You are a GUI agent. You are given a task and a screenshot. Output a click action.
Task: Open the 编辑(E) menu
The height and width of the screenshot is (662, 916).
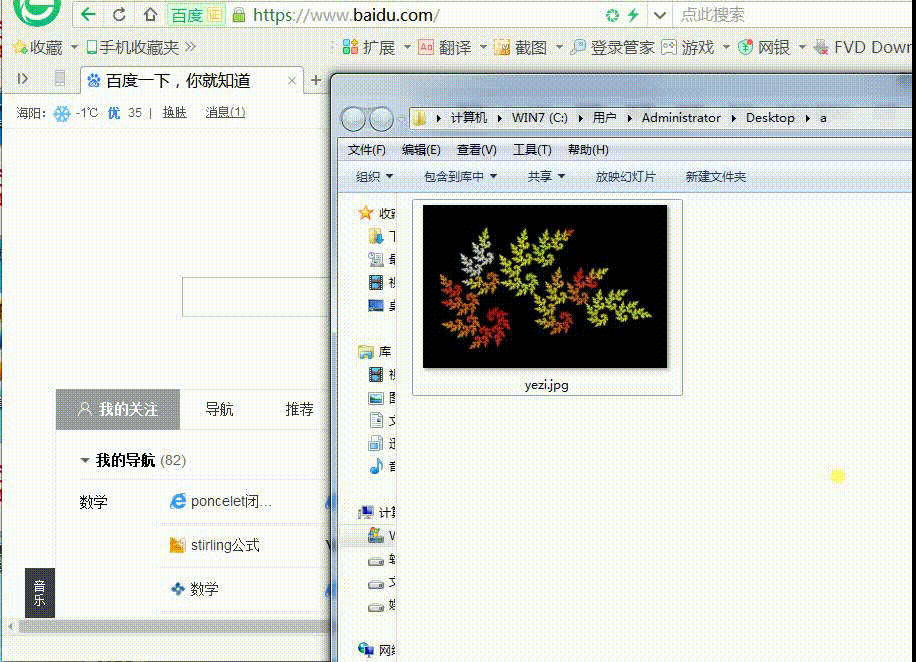point(421,150)
